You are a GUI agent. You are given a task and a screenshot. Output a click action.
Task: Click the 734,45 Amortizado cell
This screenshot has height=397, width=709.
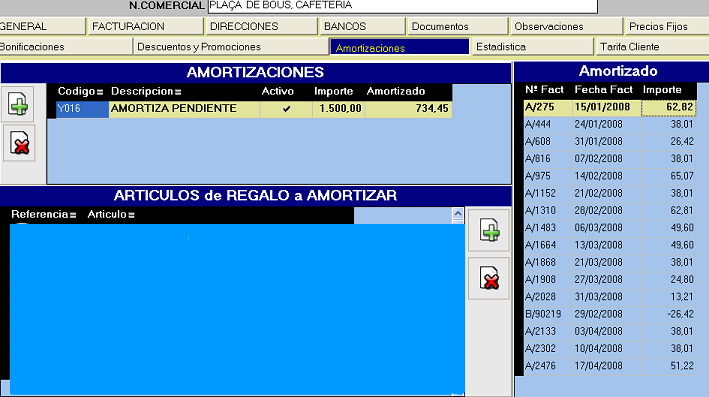pos(408,109)
